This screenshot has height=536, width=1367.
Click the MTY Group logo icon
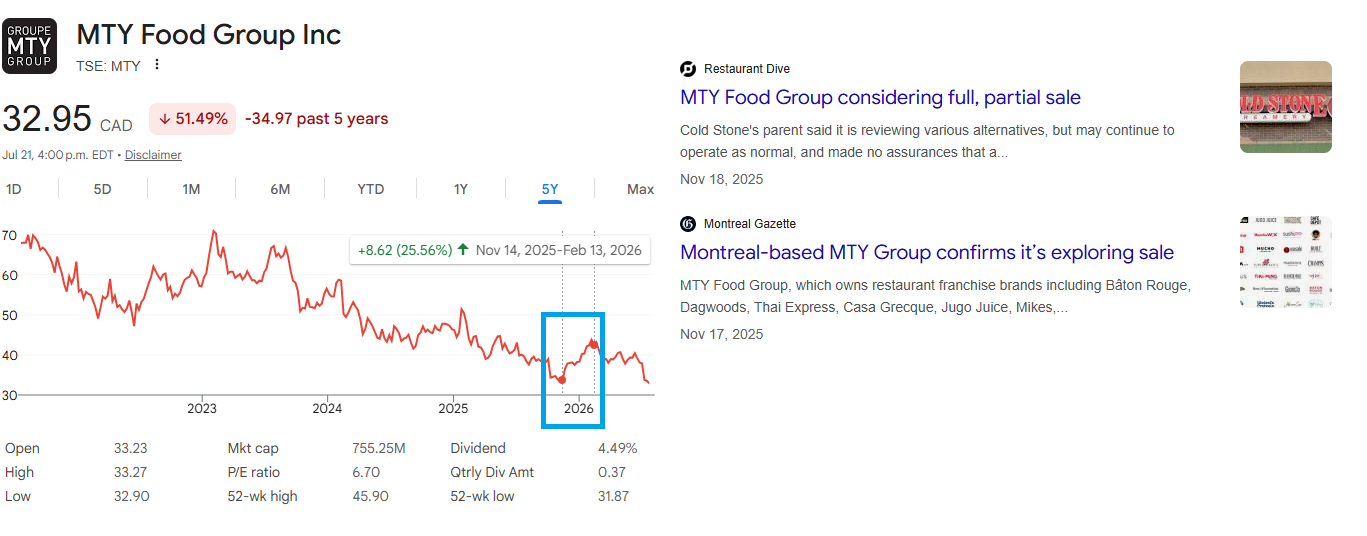tap(30, 46)
